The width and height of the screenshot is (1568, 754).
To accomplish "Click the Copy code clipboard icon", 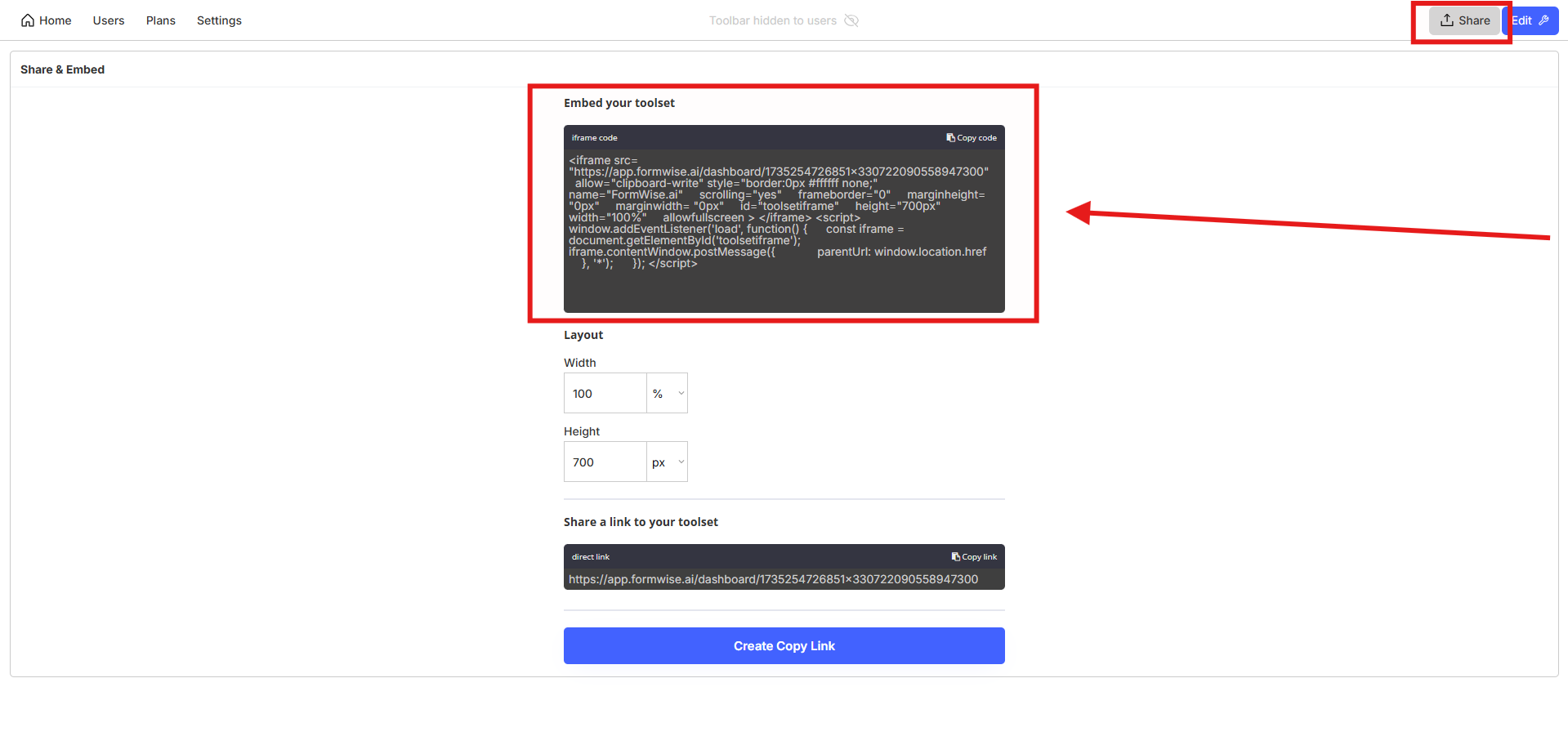I will 950,138.
